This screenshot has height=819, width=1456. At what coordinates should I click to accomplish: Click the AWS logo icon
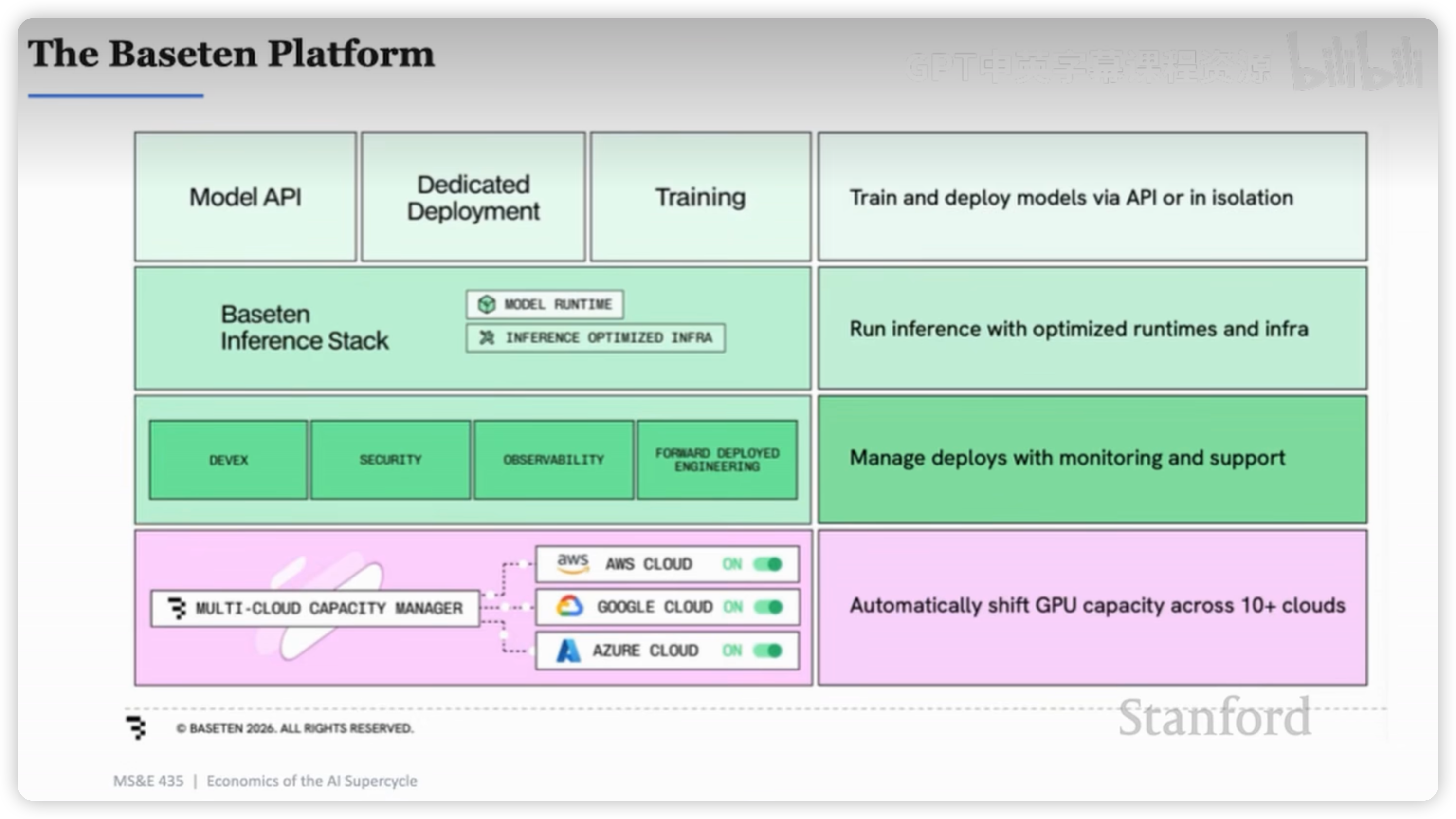573,563
